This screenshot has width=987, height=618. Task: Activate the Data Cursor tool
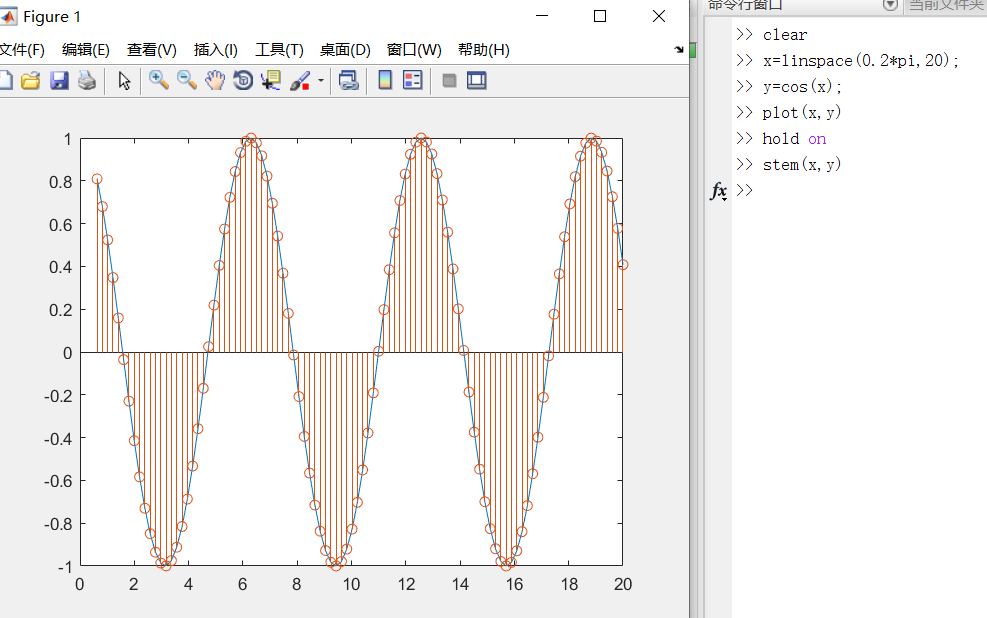click(270, 80)
